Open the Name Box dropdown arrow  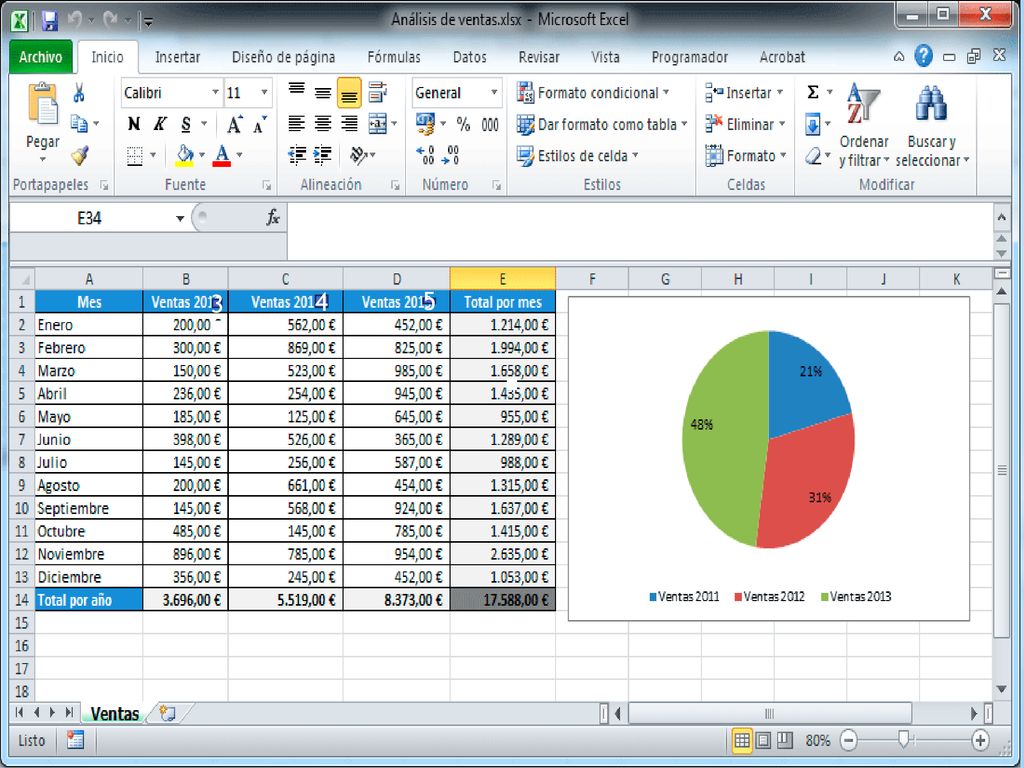[180, 218]
